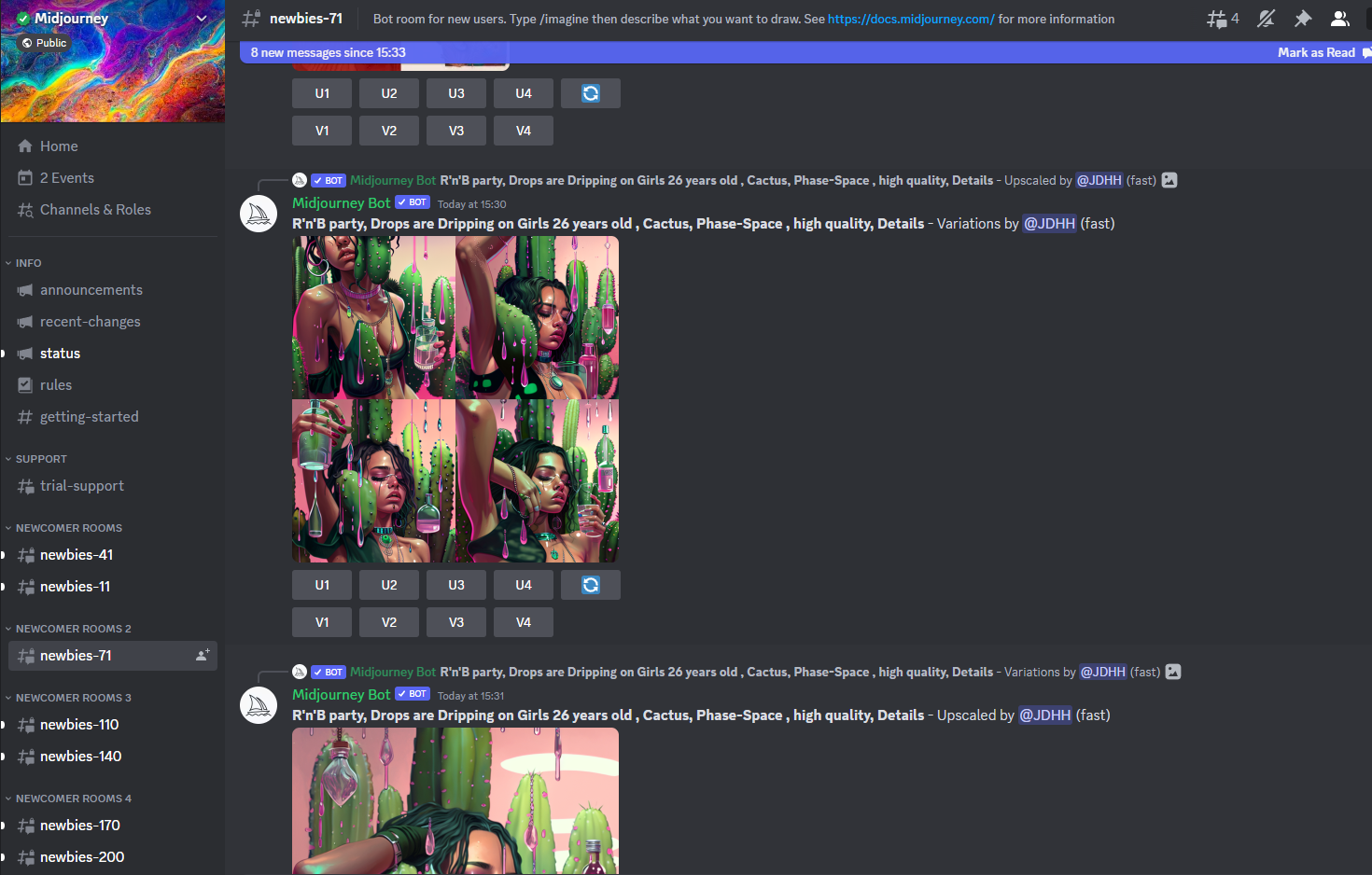The width and height of the screenshot is (1372, 875).
Task: Click the topmost U3 button below the banner
Action: pos(456,93)
